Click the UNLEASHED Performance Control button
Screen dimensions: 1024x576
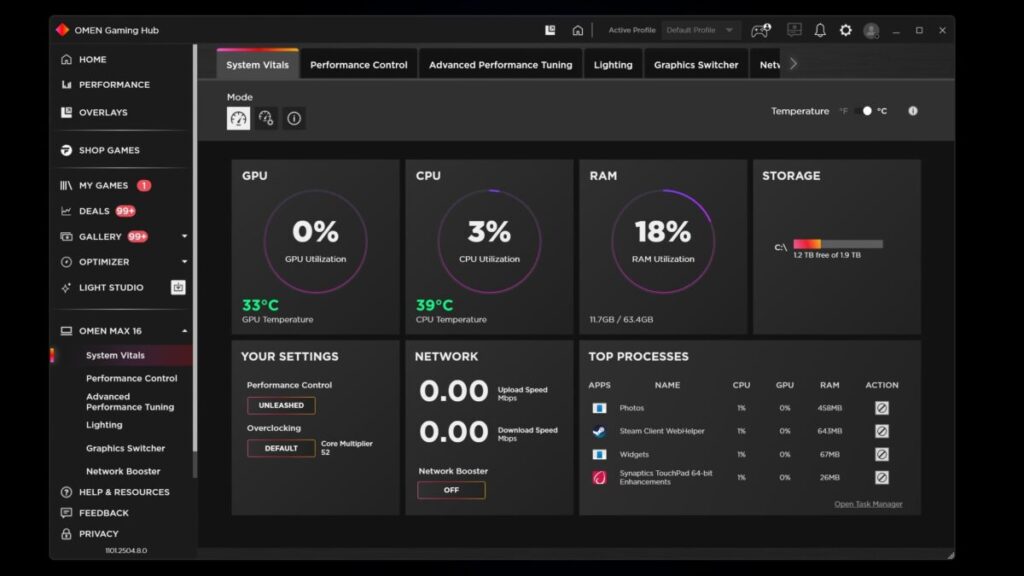[281, 406]
